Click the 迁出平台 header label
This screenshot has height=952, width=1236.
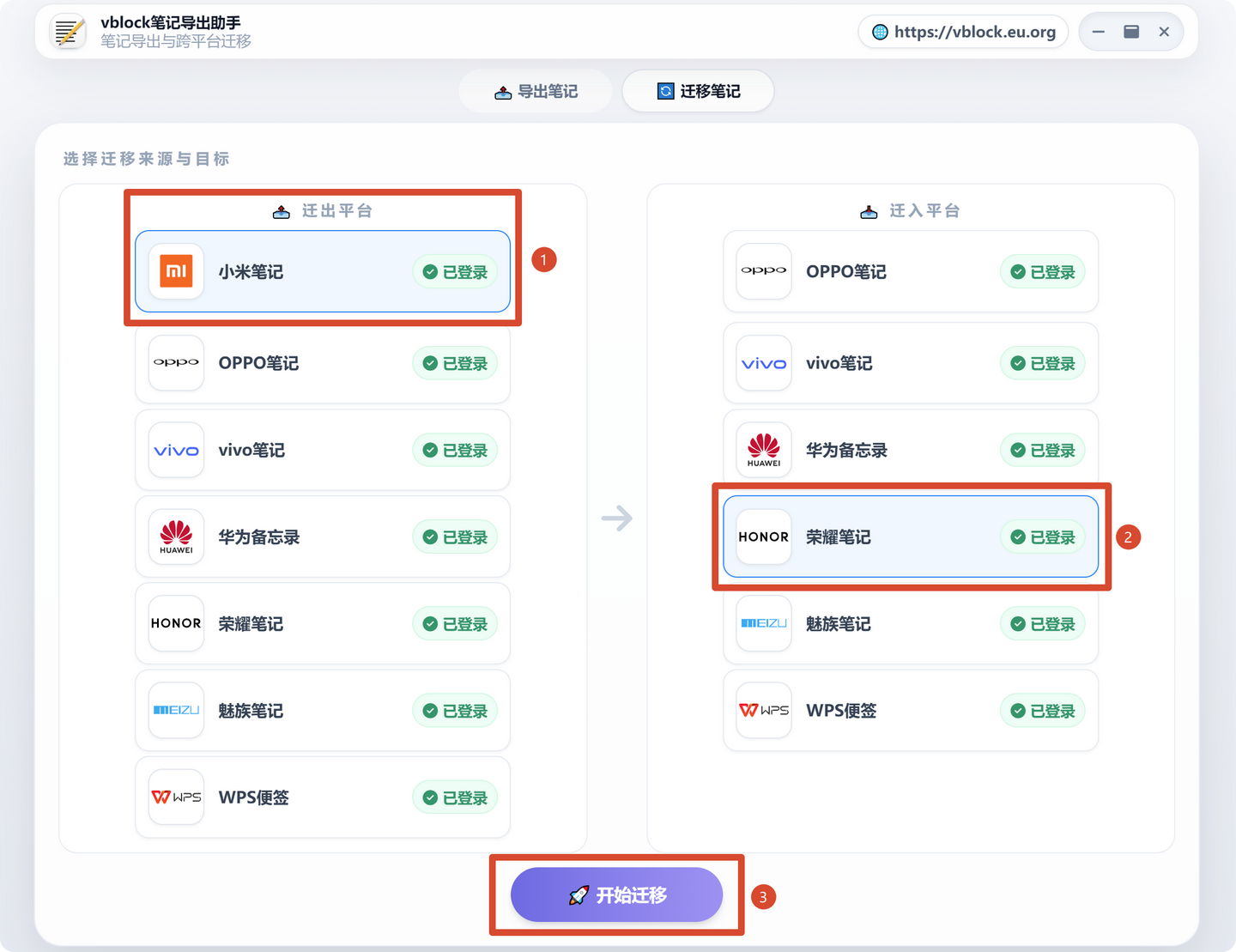click(336, 211)
